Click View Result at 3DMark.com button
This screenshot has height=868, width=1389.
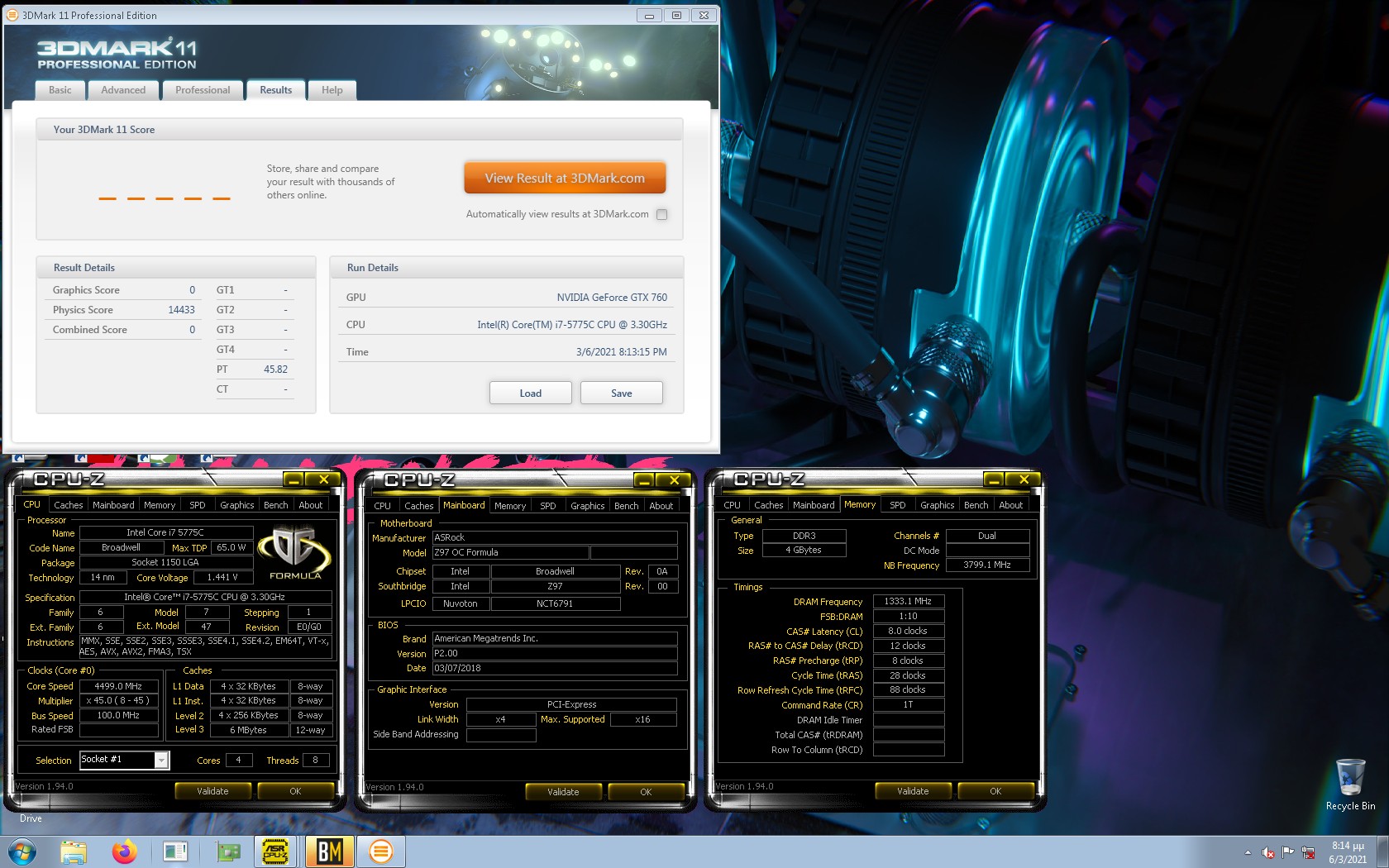coord(565,179)
